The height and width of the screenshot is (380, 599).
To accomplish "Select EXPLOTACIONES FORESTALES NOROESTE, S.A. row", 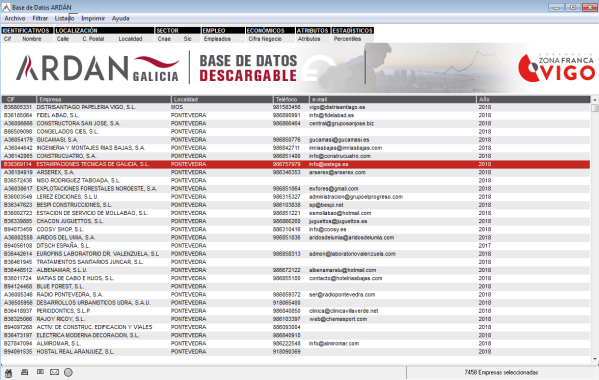I will [x=296, y=189].
